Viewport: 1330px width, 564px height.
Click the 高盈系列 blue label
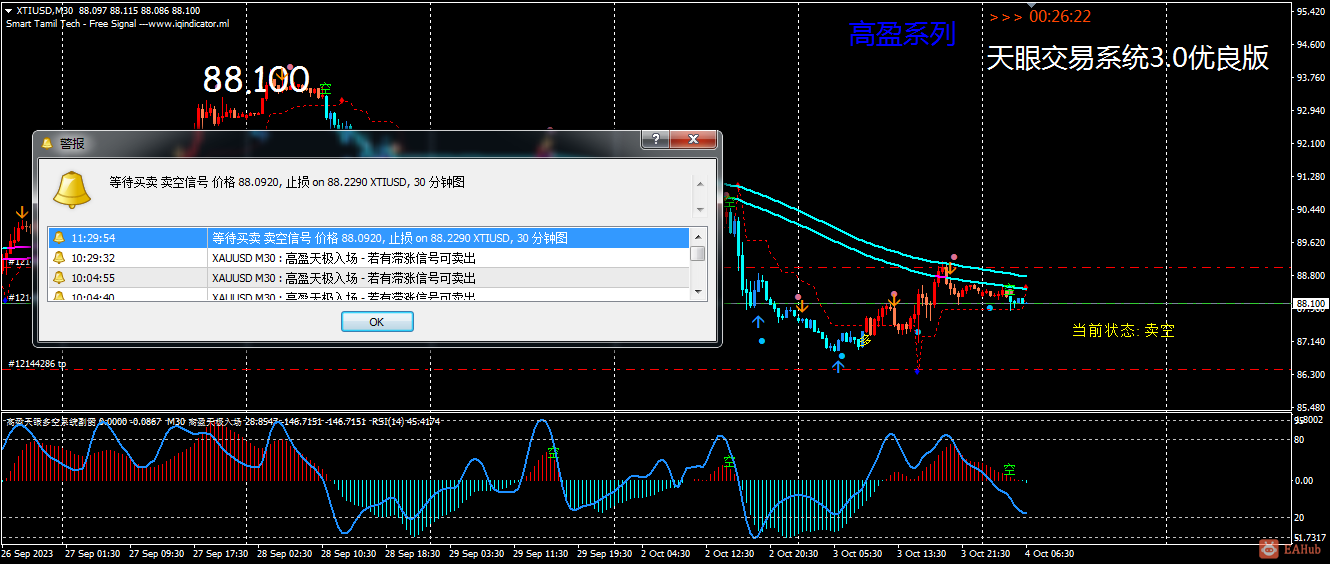coord(902,35)
